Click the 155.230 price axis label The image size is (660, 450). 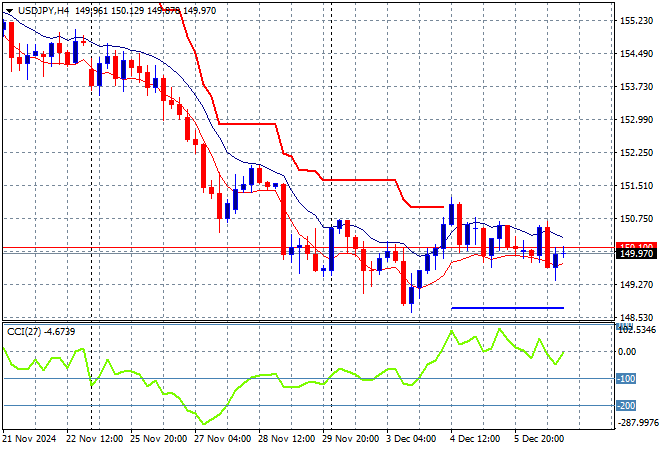click(634, 20)
